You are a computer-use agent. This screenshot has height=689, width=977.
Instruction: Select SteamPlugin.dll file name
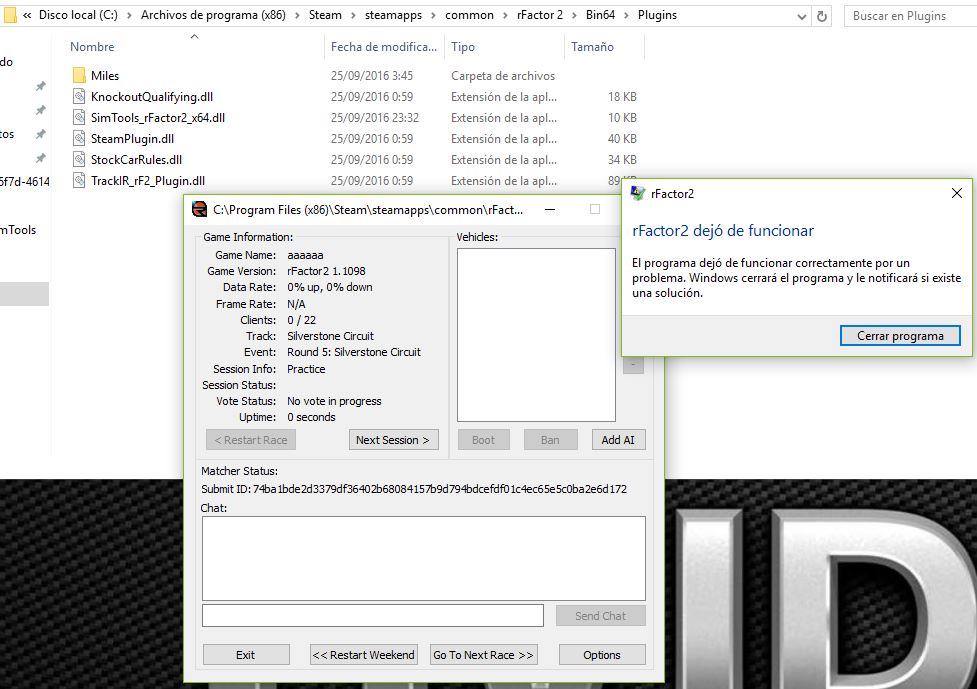click(132, 138)
